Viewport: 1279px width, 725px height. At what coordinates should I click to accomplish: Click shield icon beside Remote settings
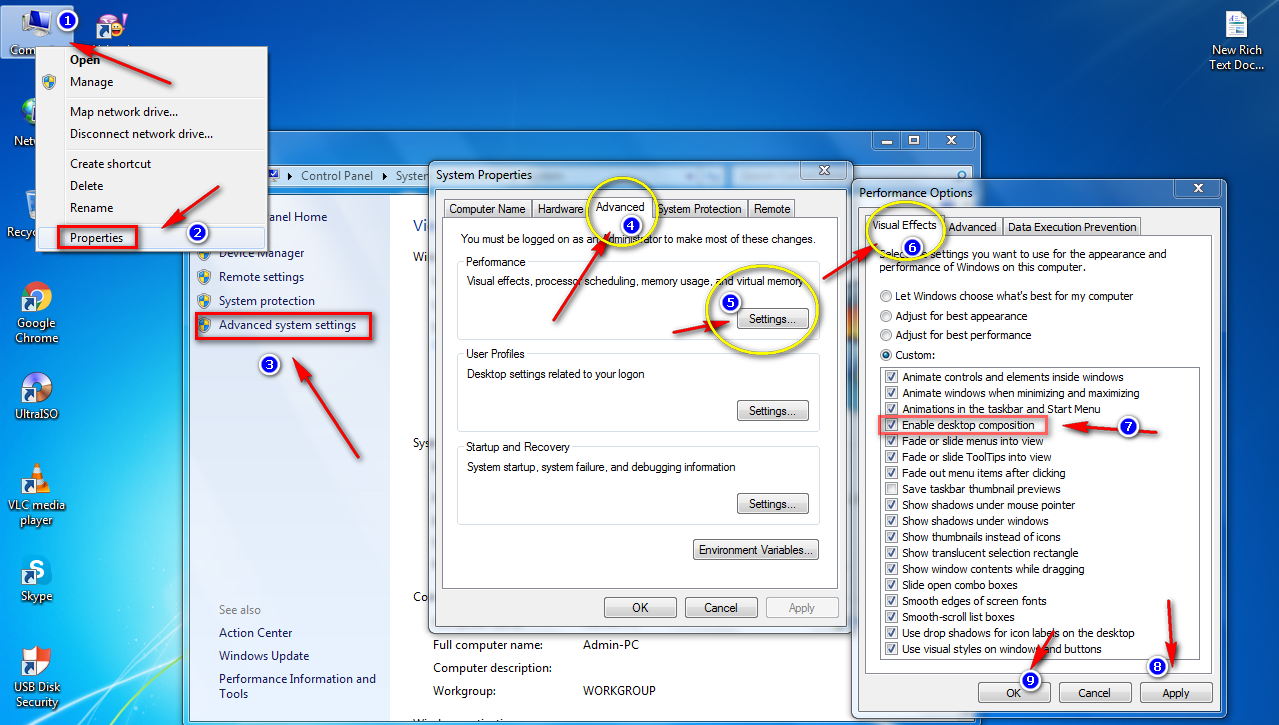pyautogui.click(x=204, y=277)
